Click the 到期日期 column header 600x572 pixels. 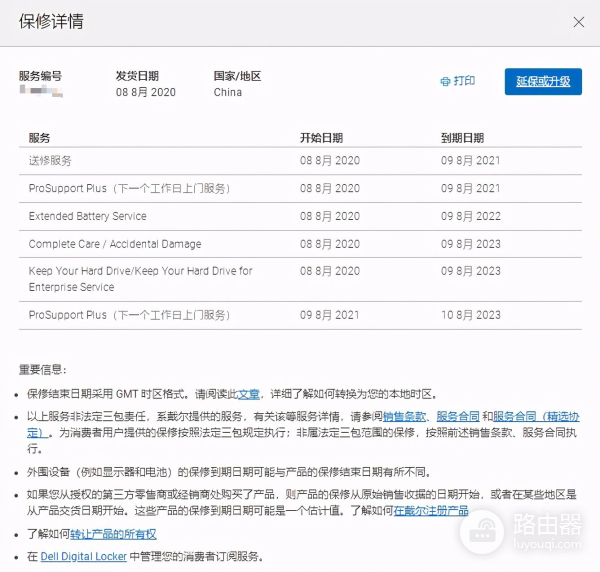click(462, 138)
